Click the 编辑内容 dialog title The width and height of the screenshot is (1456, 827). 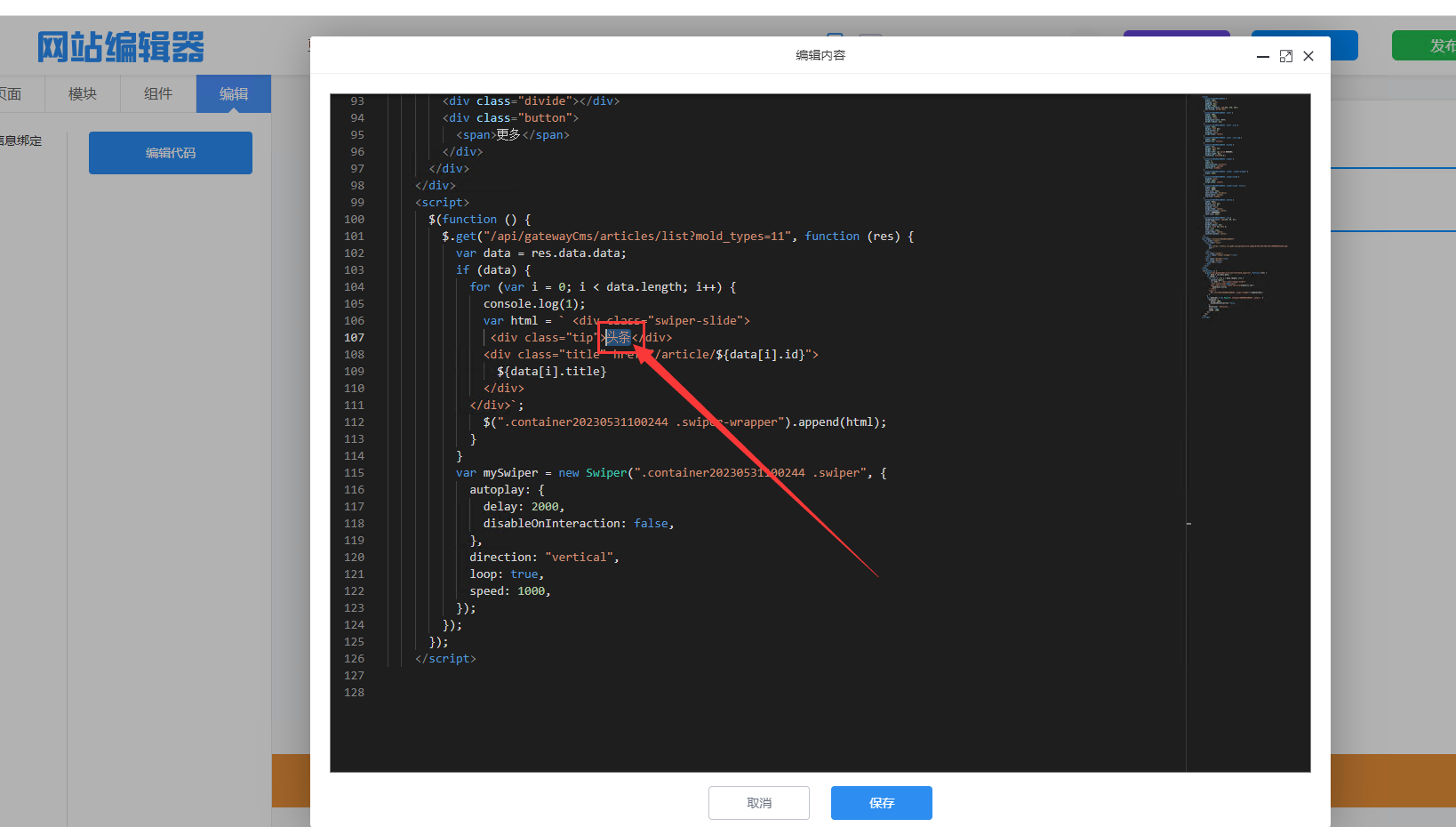pyautogui.click(x=820, y=55)
